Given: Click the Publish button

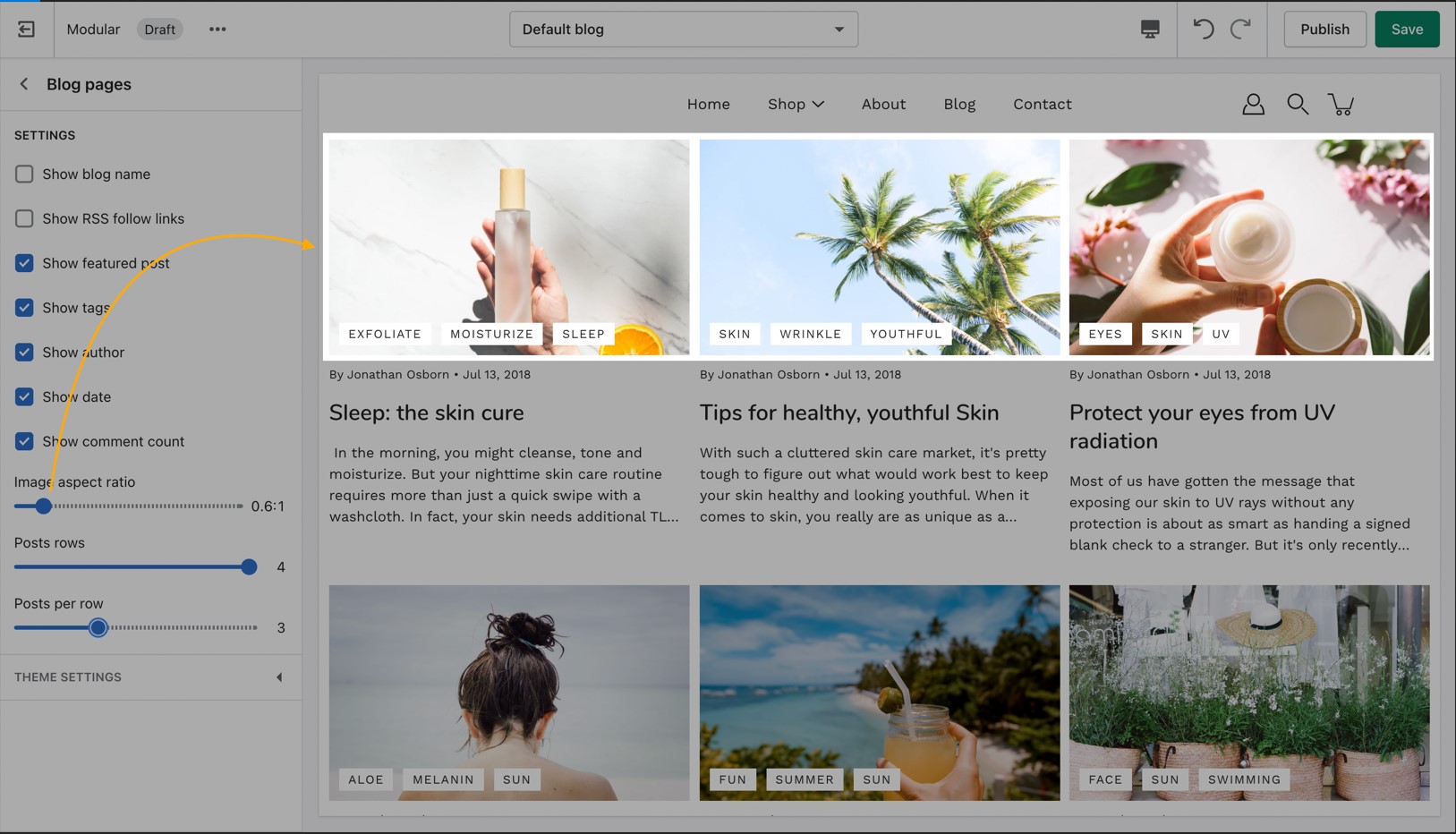Looking at the screenshot, I should tap(1324, 30).
